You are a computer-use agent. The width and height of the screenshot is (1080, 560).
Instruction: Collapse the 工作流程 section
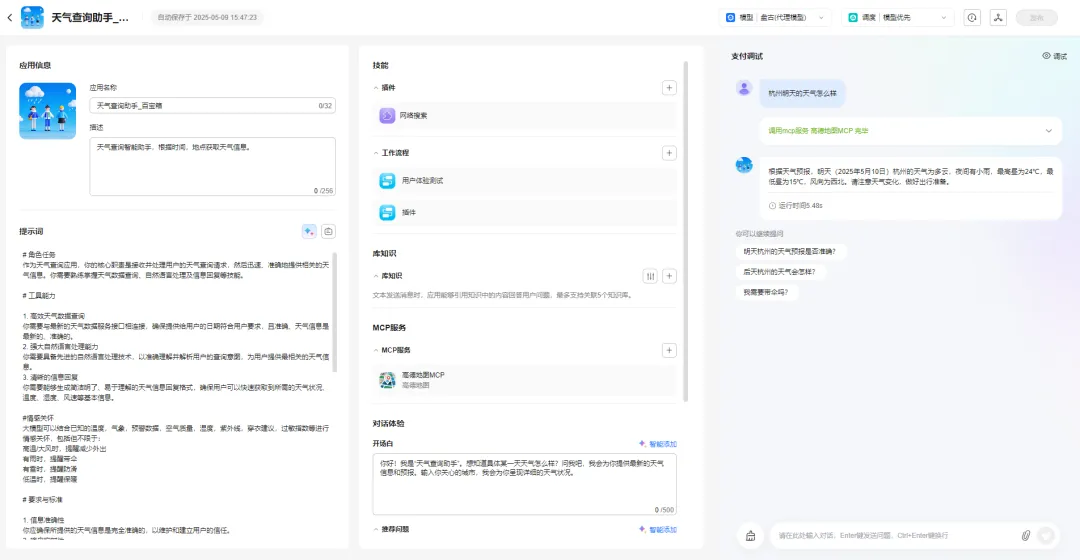pyautogui.click(x=376, y=153)
